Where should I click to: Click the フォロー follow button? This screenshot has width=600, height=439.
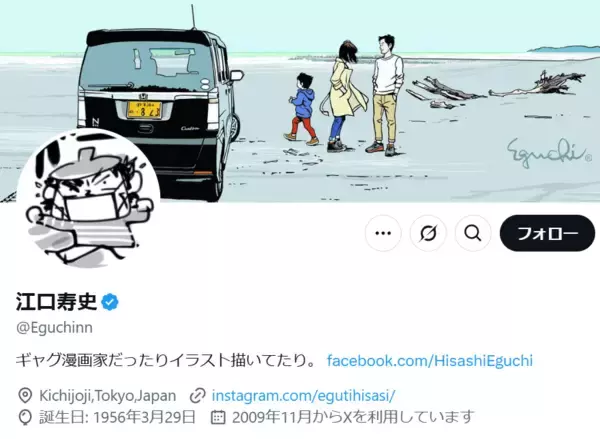click(547, 233)
